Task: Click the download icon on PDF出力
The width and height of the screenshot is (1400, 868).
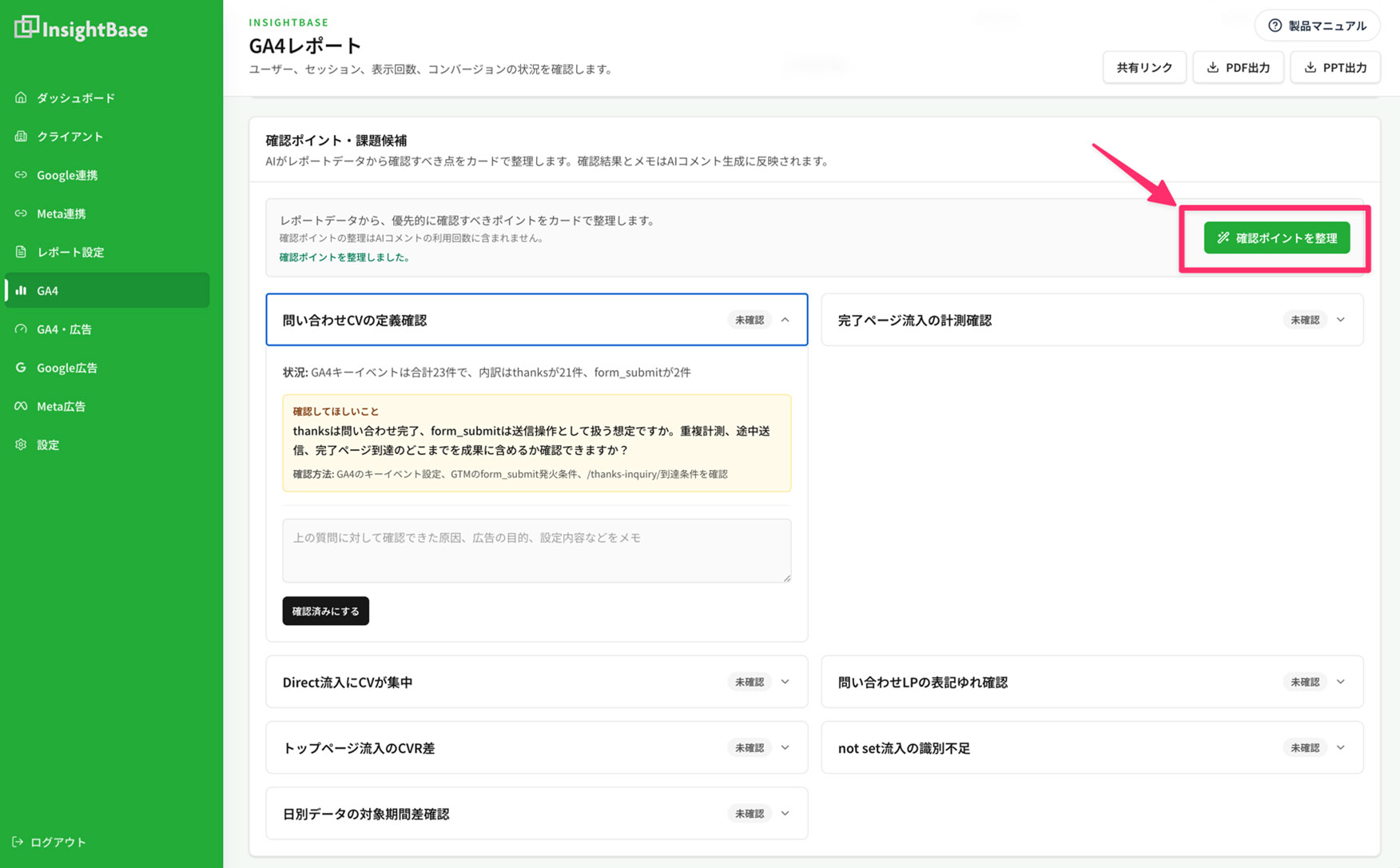Action: pos(1212,67)
